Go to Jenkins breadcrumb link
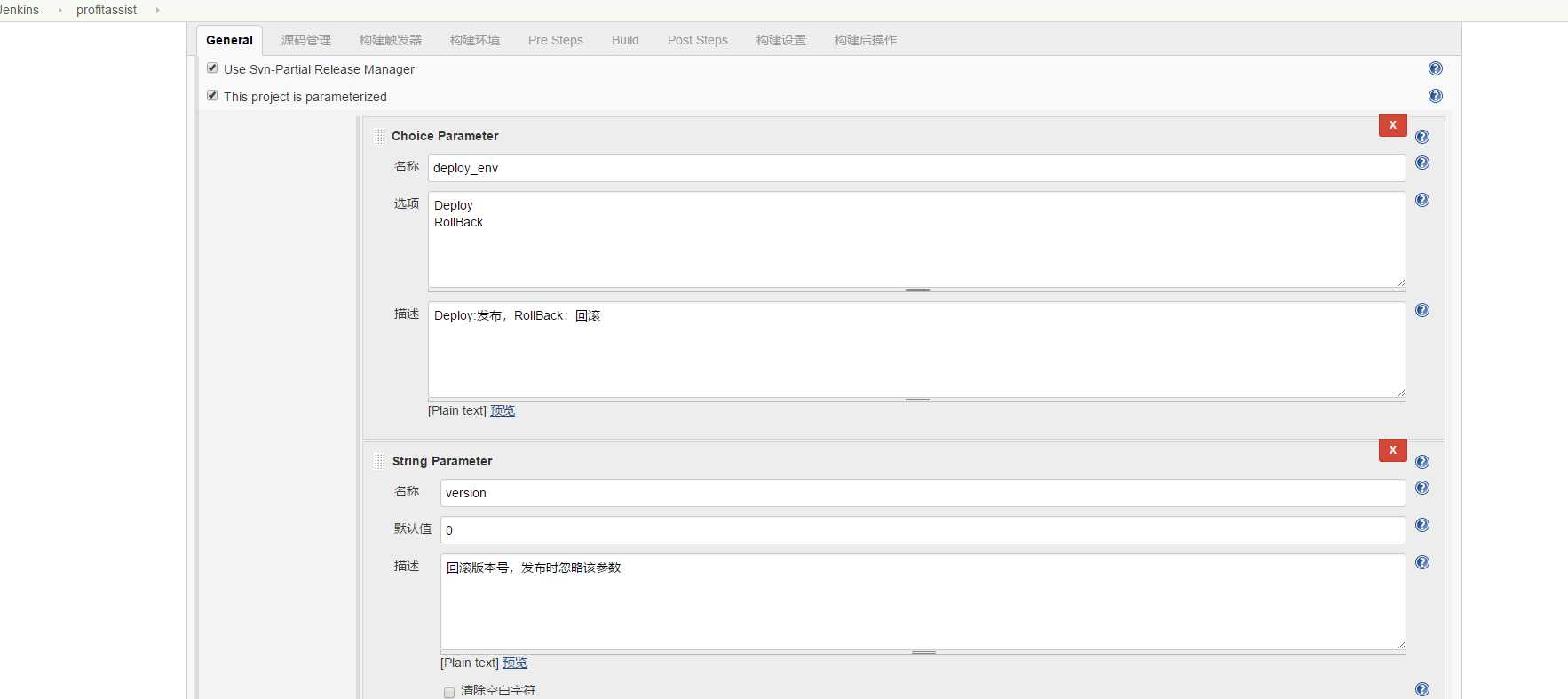This screenshot has width=1568, height=699. [x=20, y=10]
